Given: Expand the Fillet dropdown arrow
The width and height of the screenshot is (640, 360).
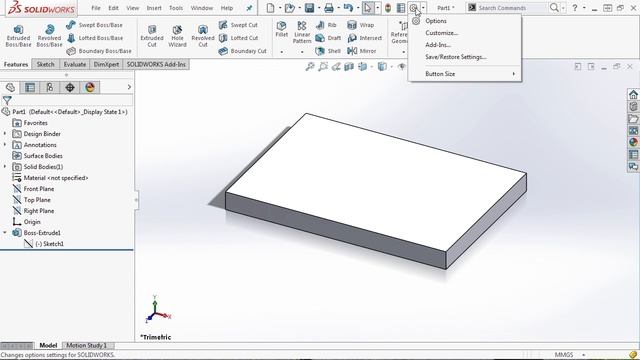Looking at the screenshot, I should point(282,52).
